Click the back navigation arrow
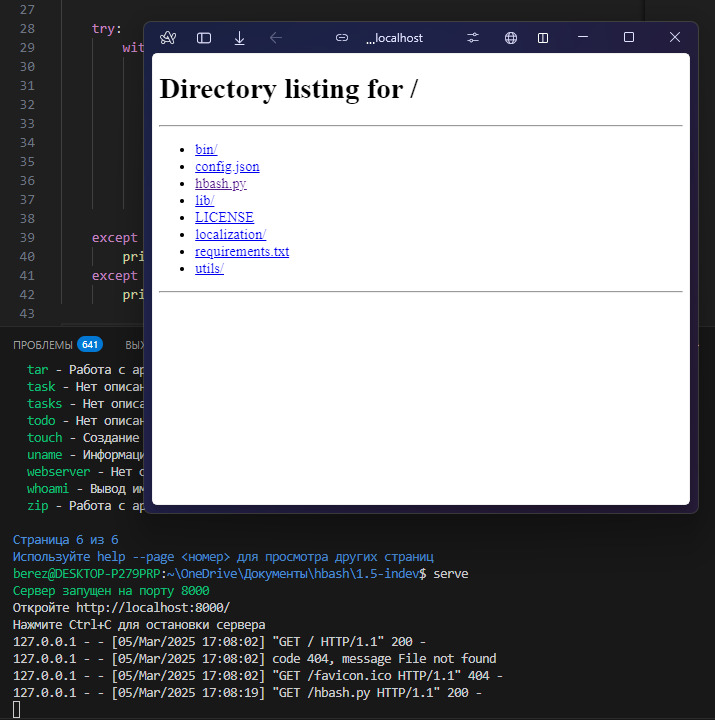 [x=276, y=38]
